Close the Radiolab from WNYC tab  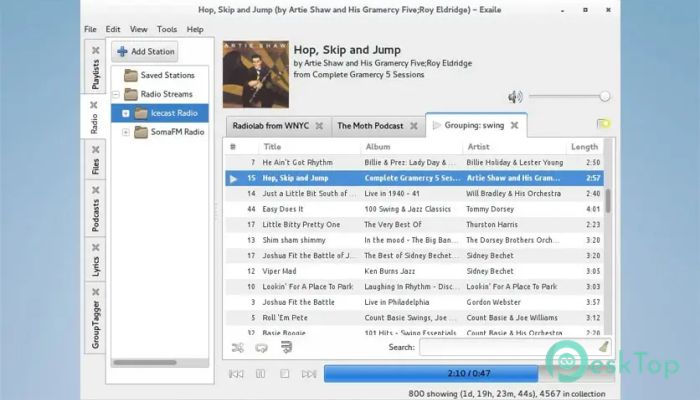click(x=319, y=126)
